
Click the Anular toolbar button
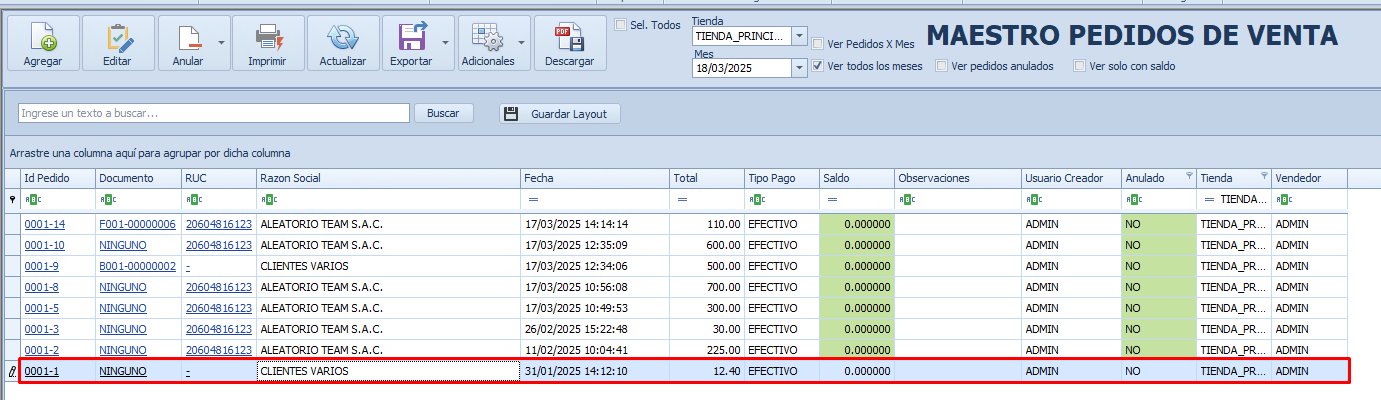pyautogui.click(x=187, y=44)
